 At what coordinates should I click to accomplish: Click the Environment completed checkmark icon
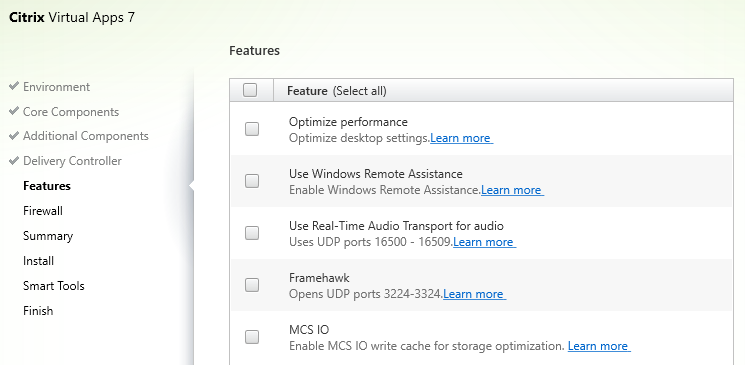click(14, 86)
